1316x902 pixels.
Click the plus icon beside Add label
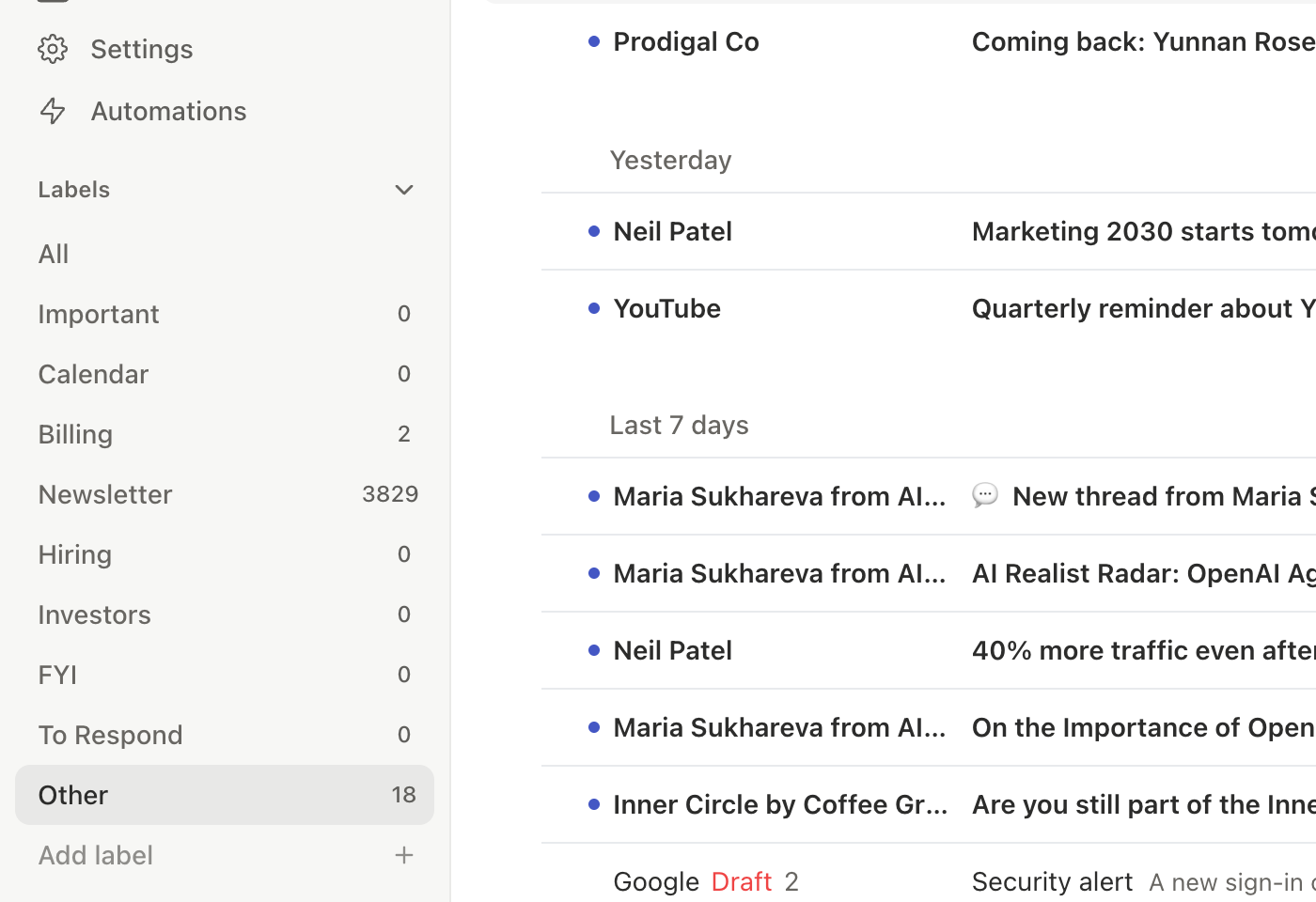point(404,855)
